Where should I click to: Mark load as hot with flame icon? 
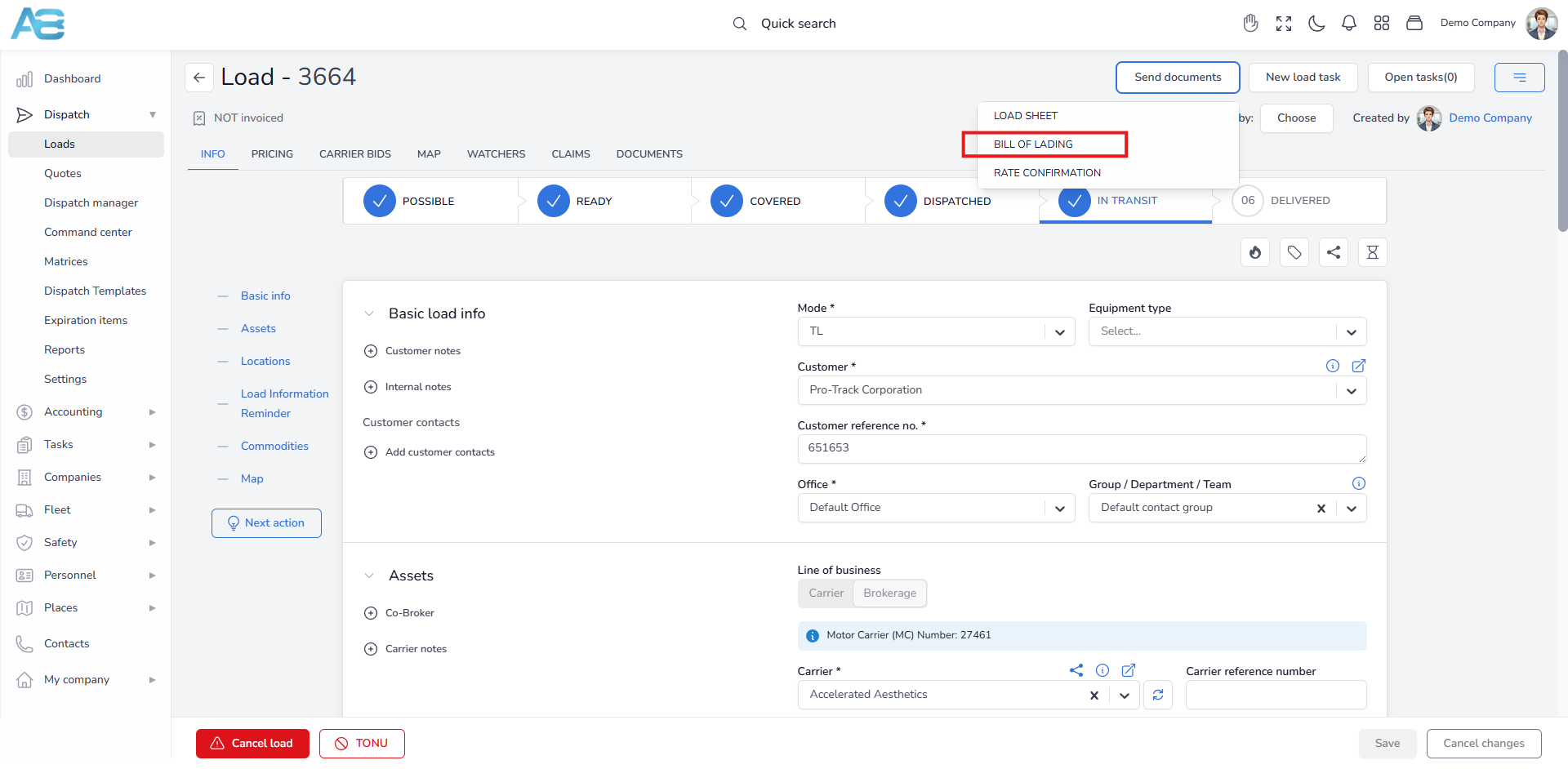[1255, 252]
